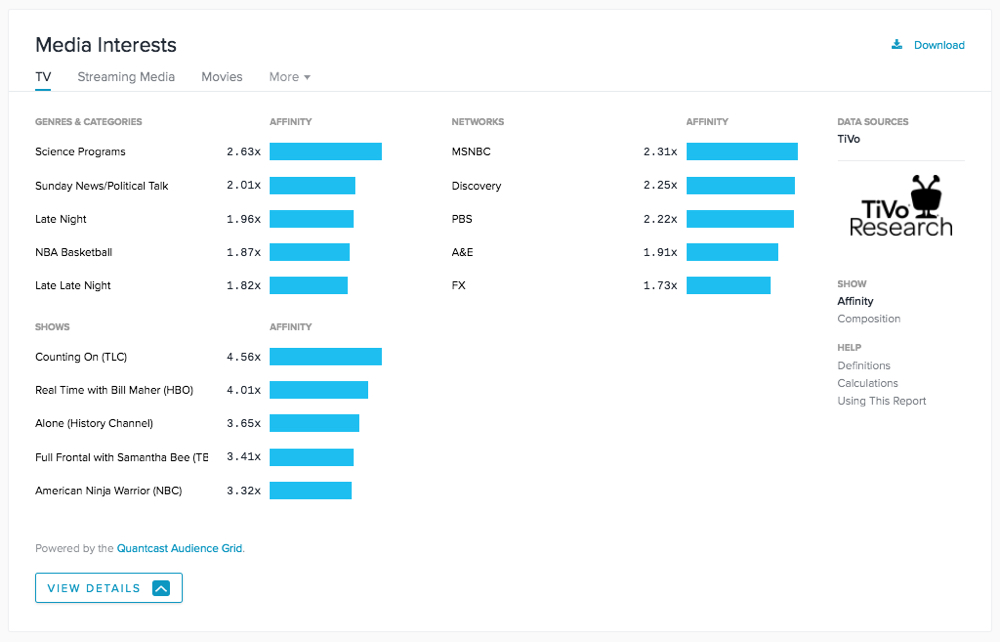1000x642 pixels.
Task: Click the Science Programs affinity bar
Action: pos(326,151)
